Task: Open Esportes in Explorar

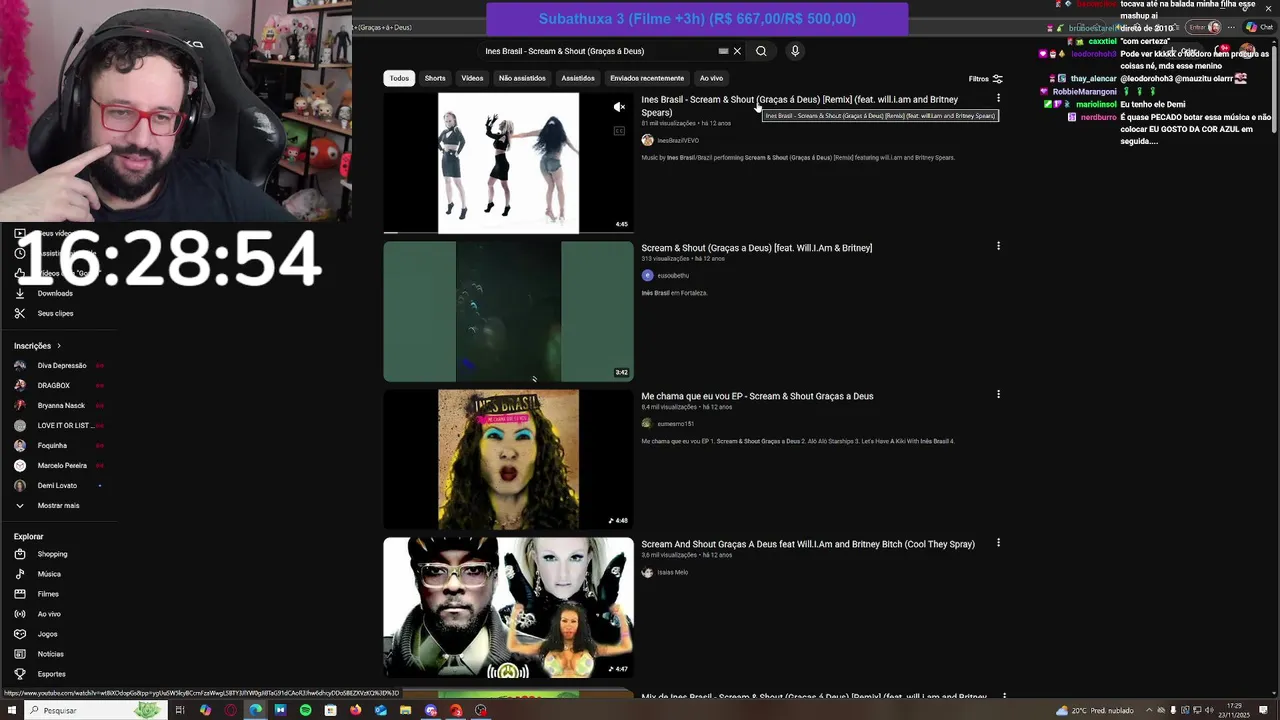Action: (x=51, y=674)
